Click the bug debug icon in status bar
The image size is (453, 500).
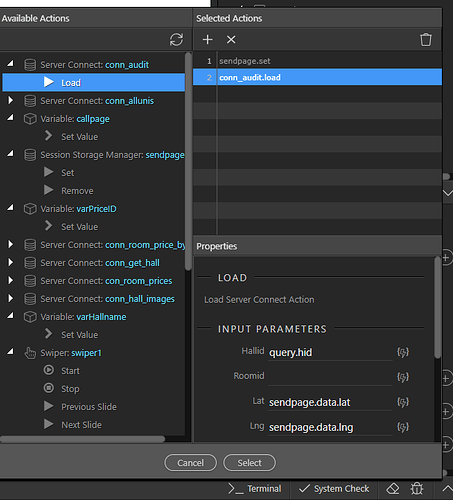tap(417, 489)
